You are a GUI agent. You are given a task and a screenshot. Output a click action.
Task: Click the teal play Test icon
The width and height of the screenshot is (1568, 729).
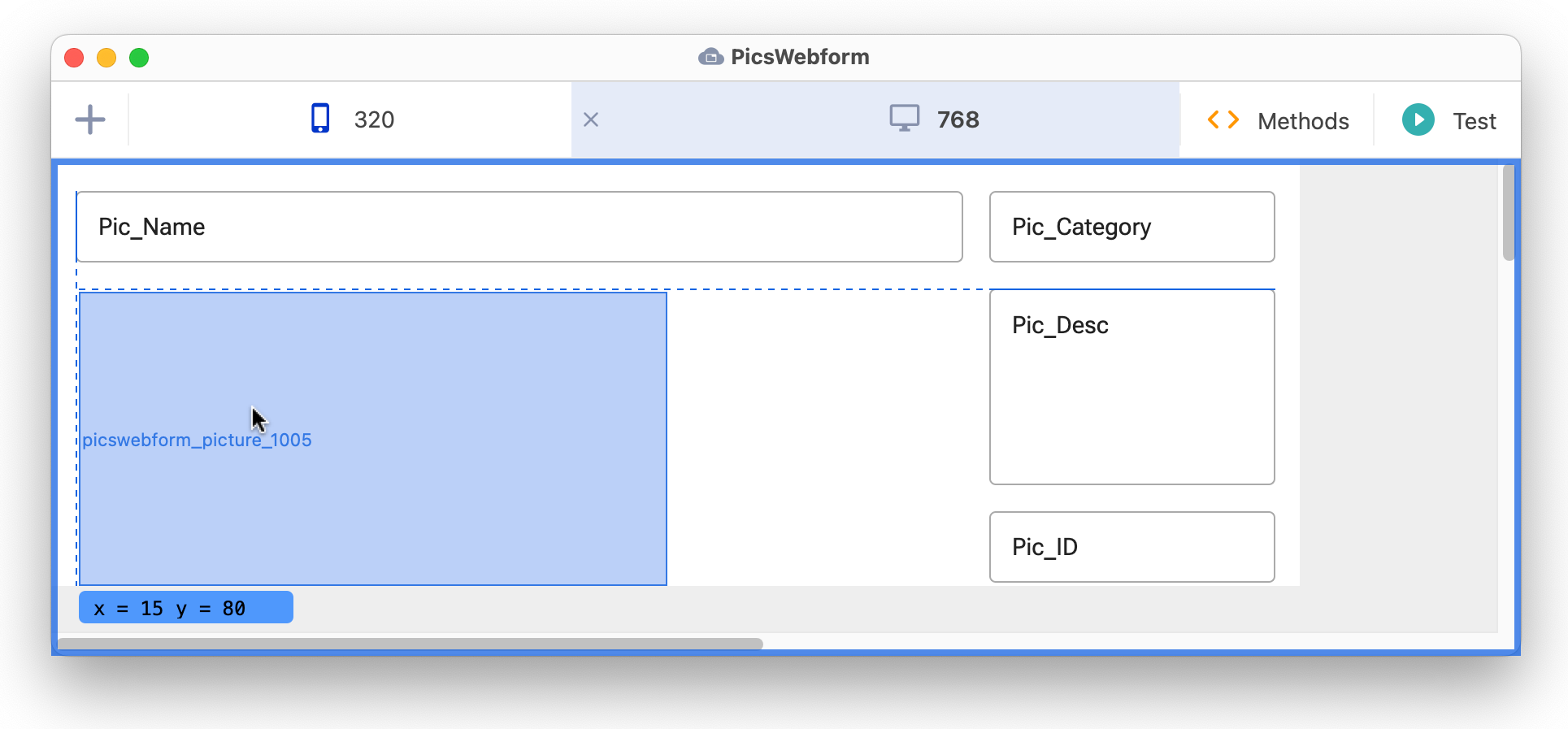[1418, 120]
